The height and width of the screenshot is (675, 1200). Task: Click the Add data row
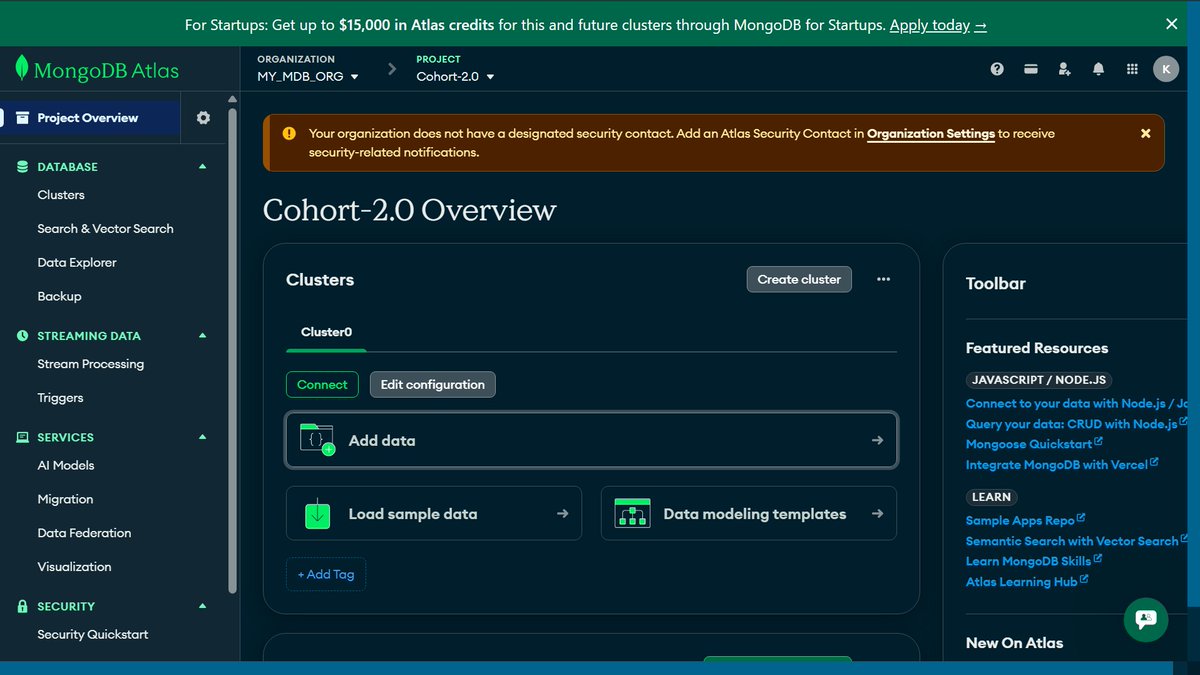[x=591, y=440]
